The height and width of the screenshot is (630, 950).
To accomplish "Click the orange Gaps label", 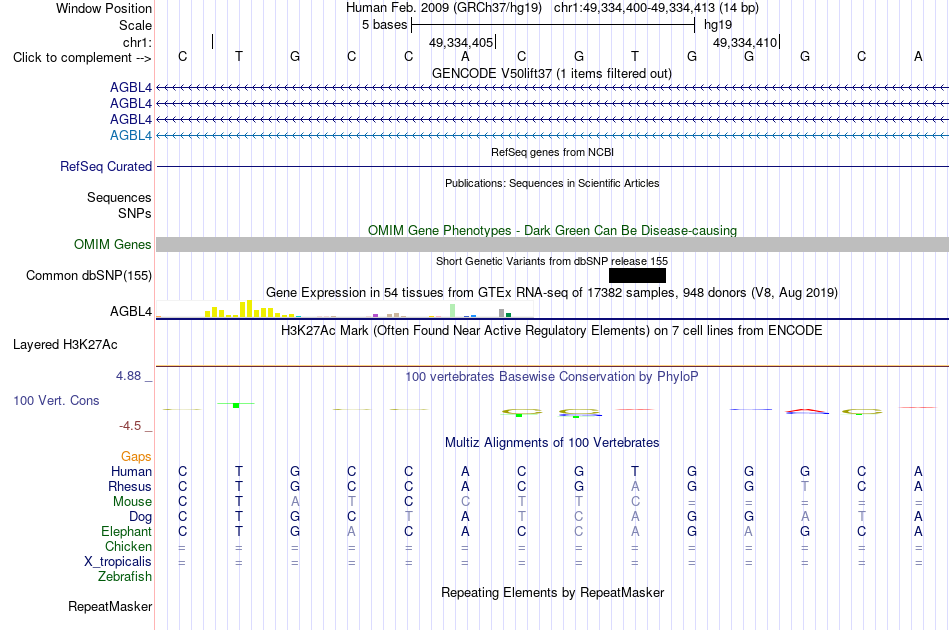I will (x=136, y=457).
